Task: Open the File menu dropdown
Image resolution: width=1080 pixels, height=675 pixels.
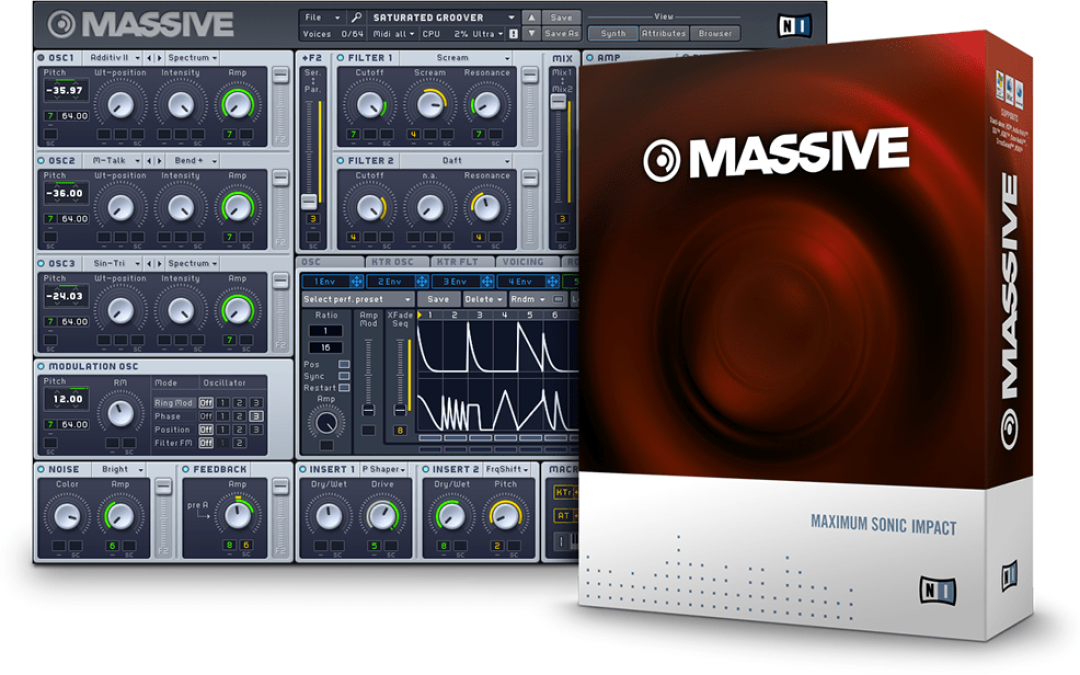Action: click(322, 17)
